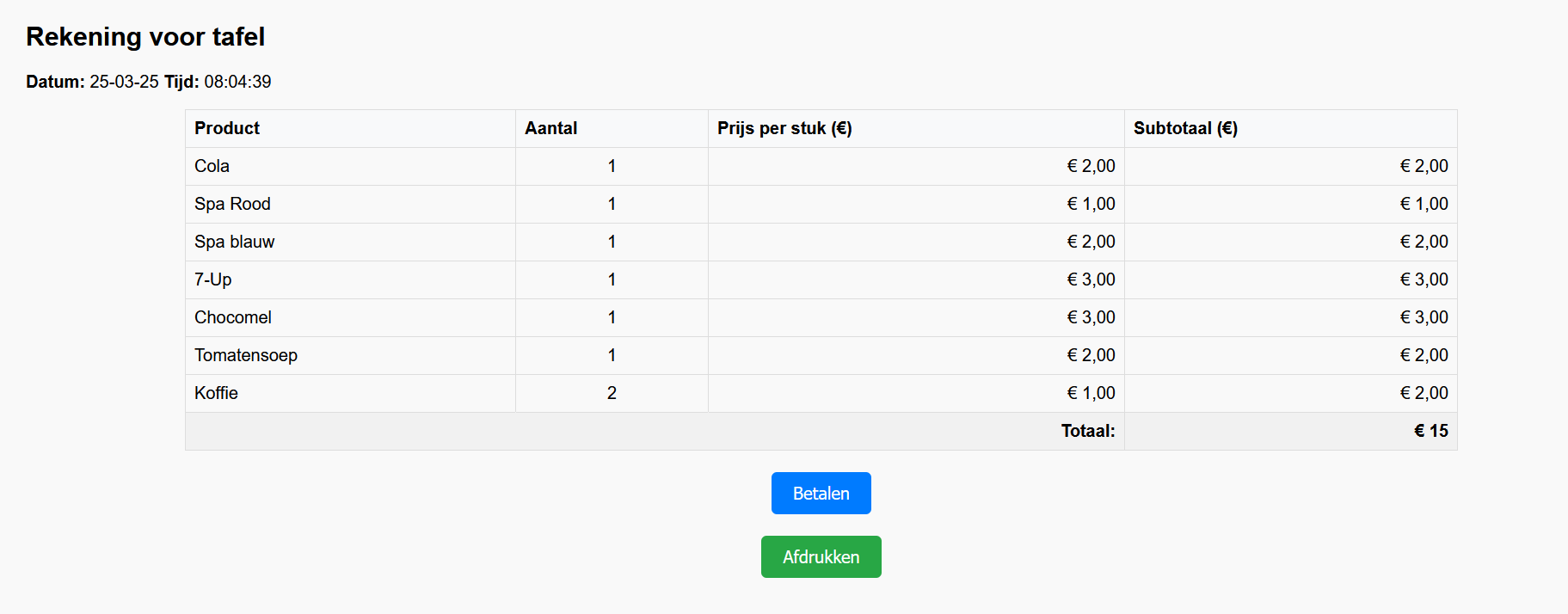1568x614 pixels.
Task: Click the € 15 total amount
Action: click(x=1430, y=431)
